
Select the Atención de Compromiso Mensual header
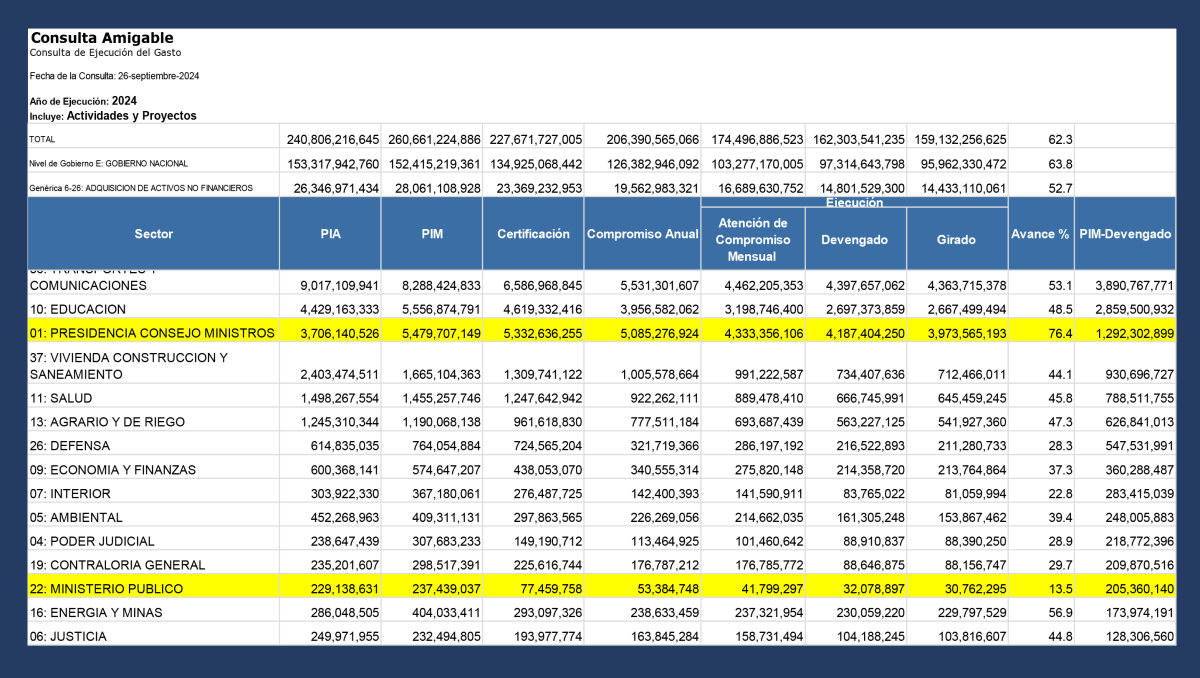pyautogui.click(x=753, y=240)
